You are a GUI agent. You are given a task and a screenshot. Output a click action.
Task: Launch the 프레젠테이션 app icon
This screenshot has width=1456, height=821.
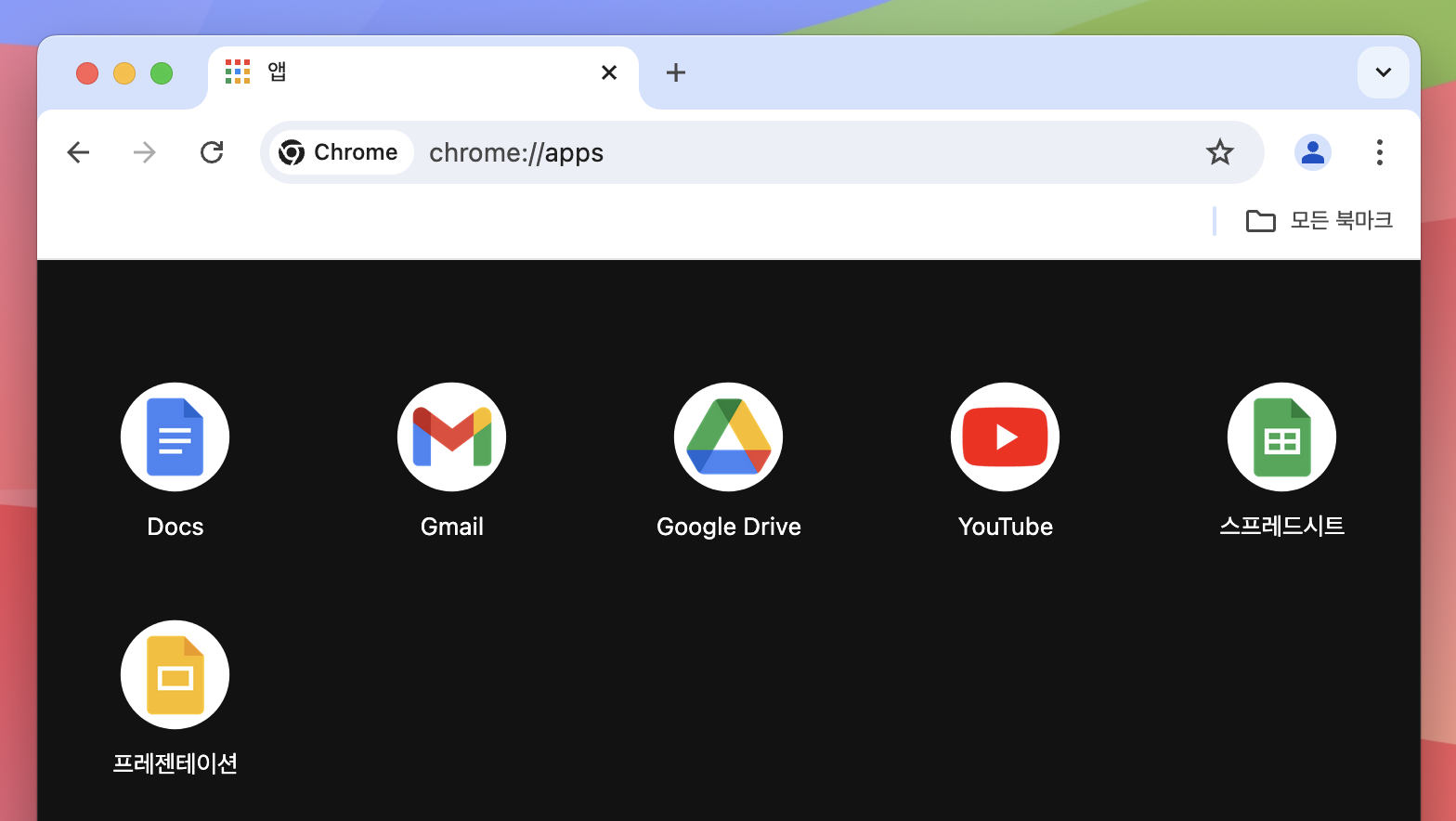point(175,674)
